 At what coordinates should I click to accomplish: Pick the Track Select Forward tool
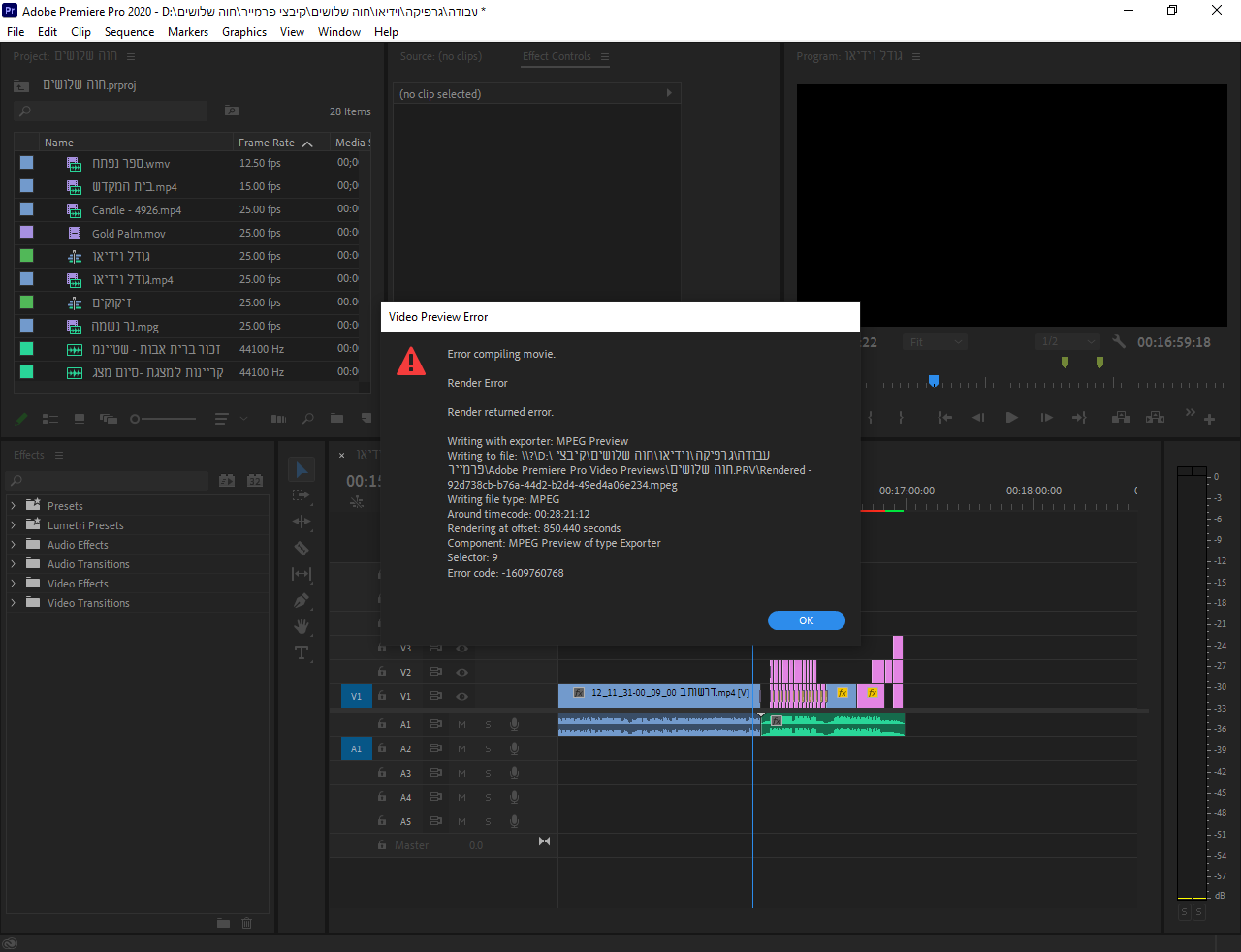tap(302, 495)
